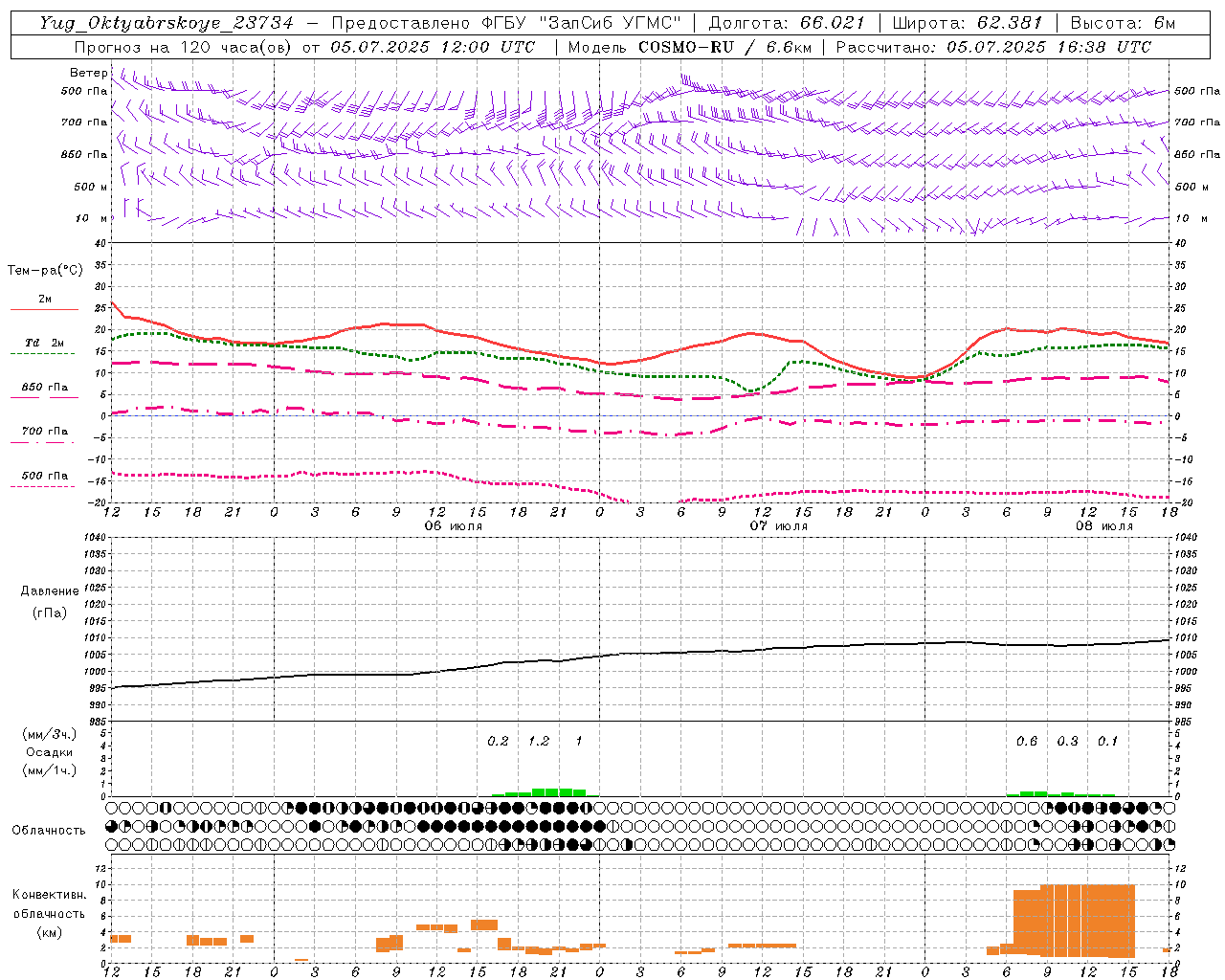
Task: Click the 500 м wind level label on left
Action: (91, 187)
